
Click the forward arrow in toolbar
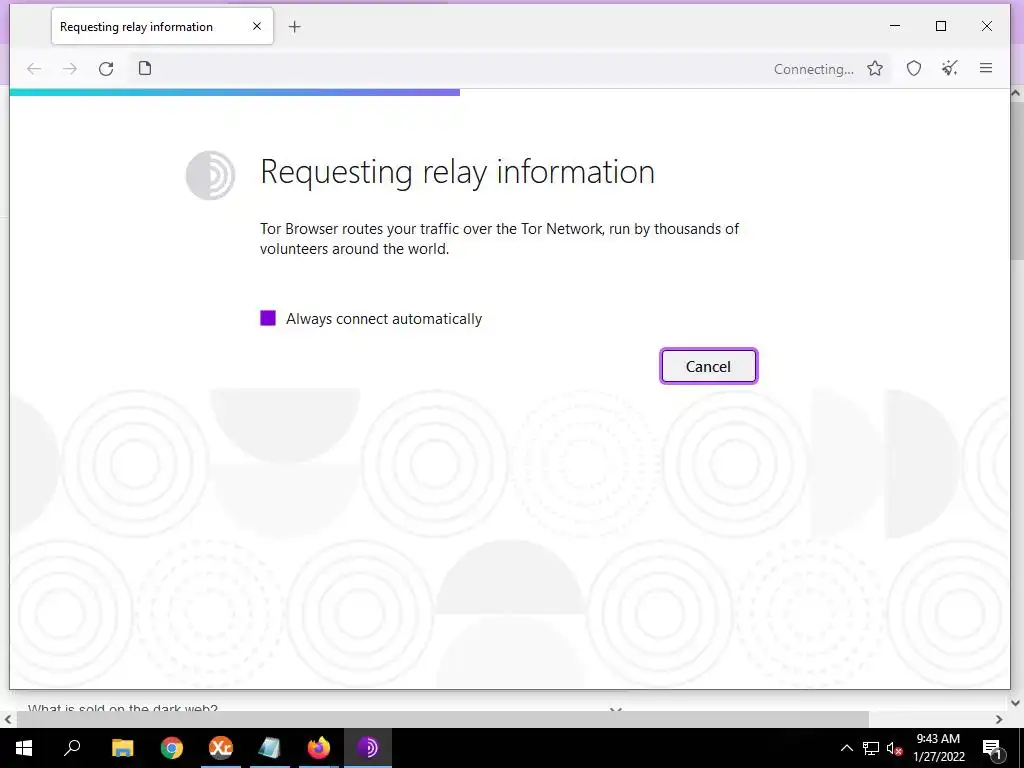(70, 69)
